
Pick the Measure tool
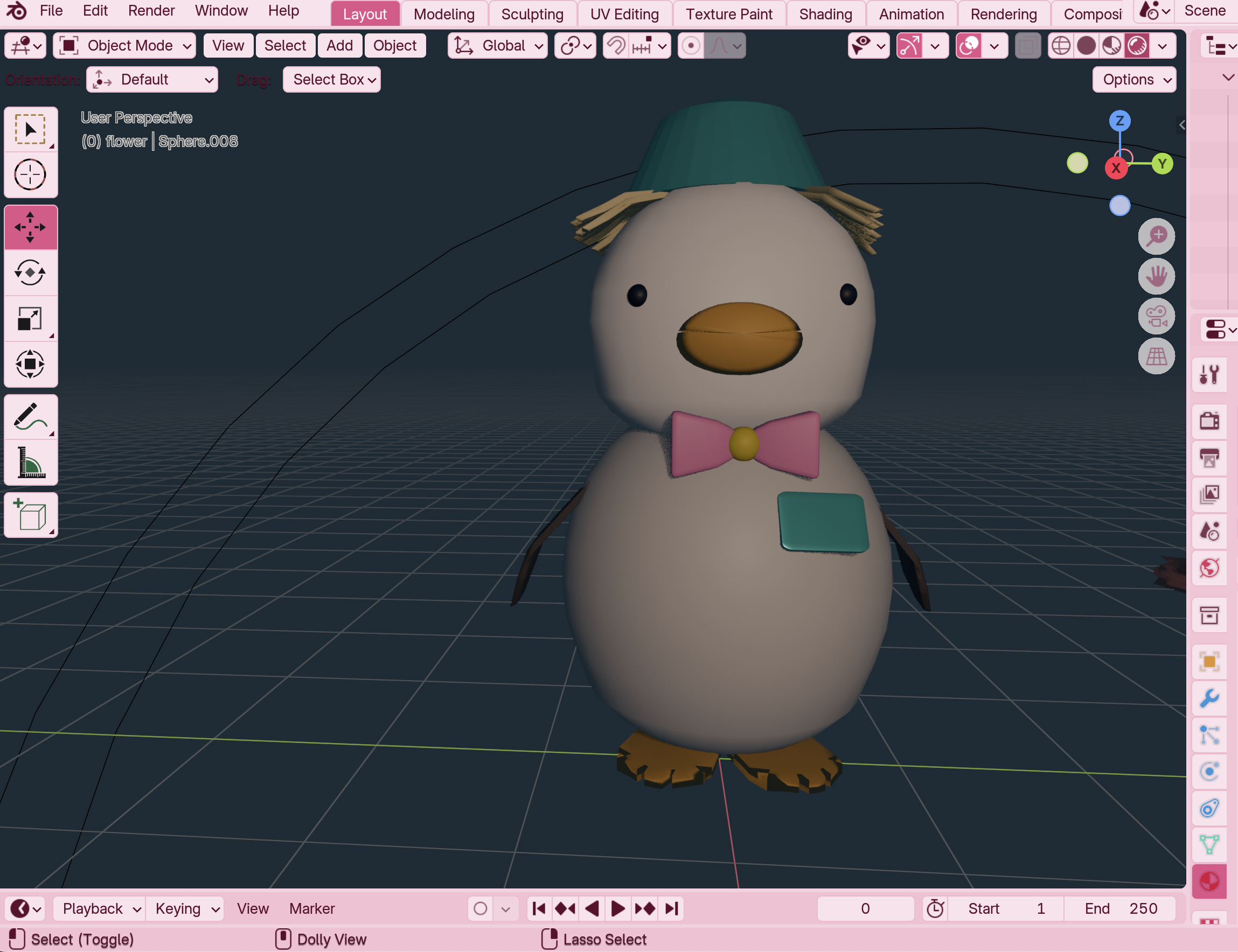[x=30, y=463]
